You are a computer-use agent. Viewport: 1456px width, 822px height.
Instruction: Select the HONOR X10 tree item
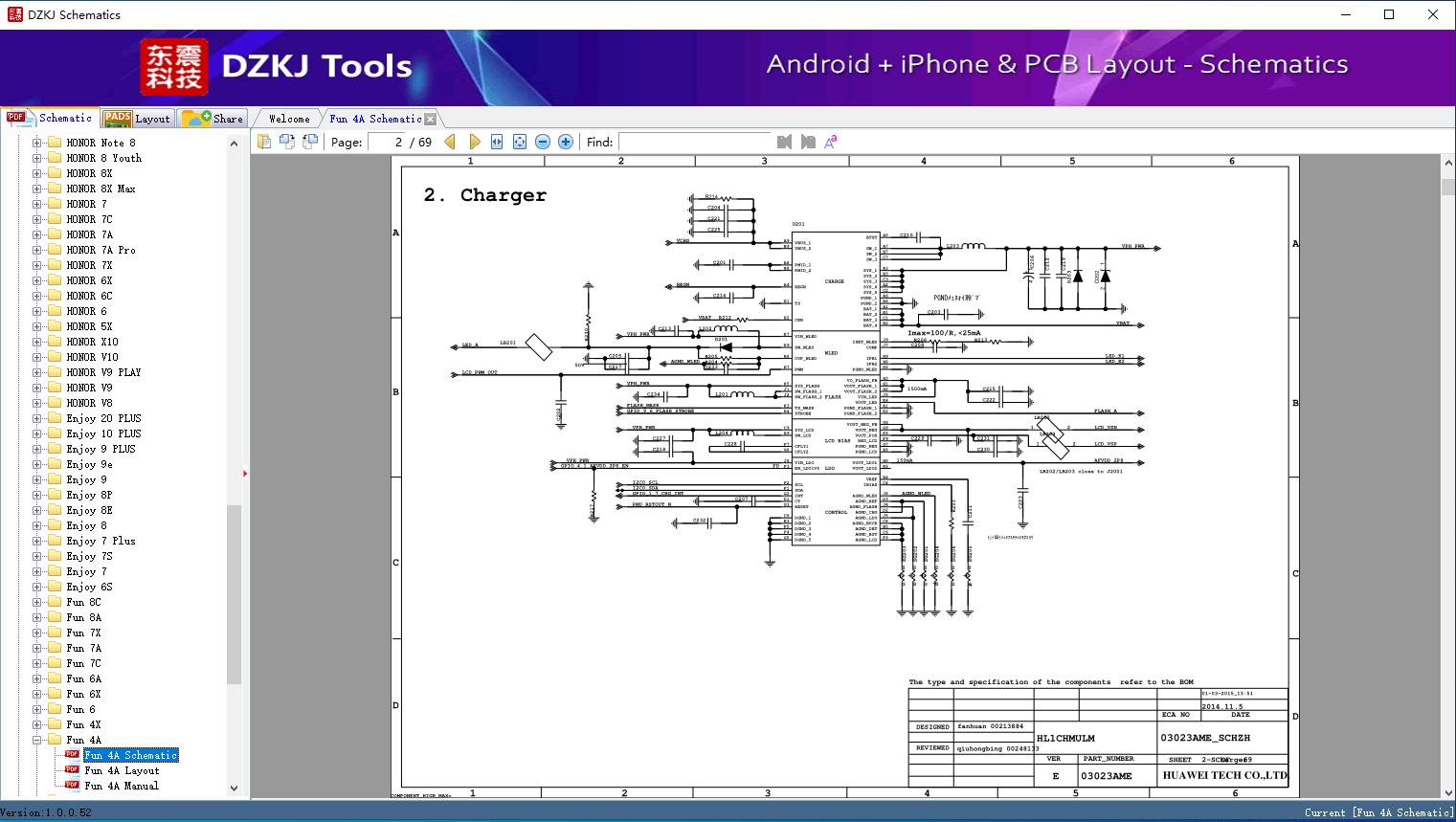click(x=93, y=342)
